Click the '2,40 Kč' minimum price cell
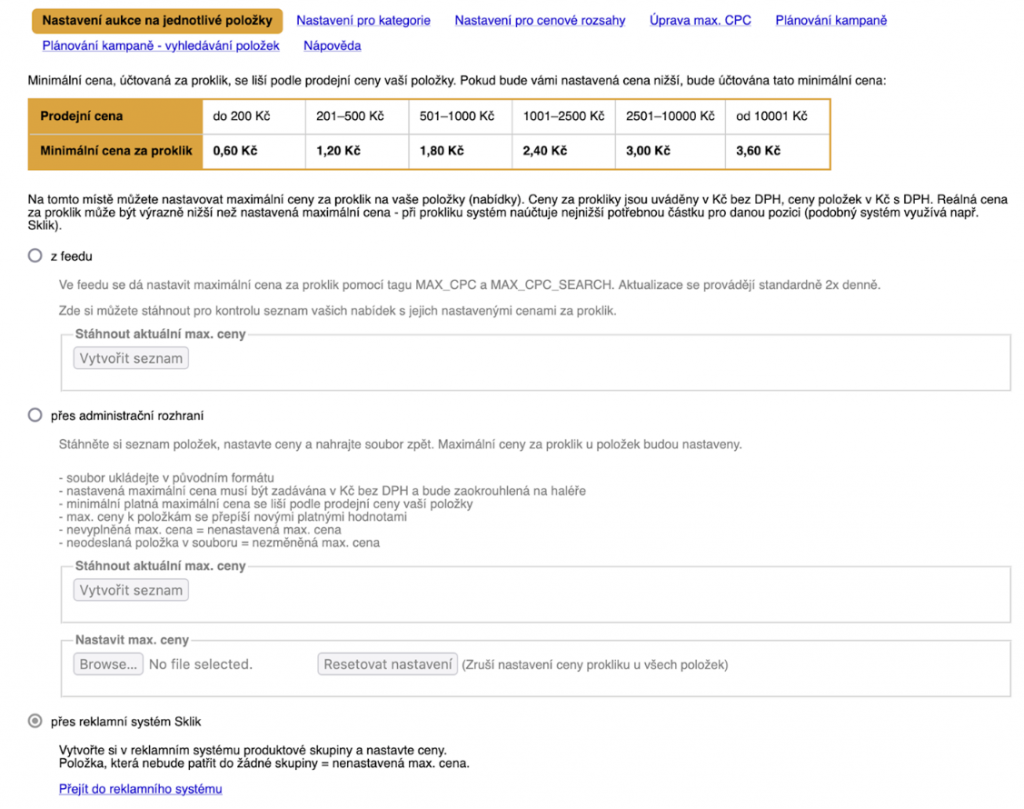Viewport: 1024px width, 809px height. pyautogui.click(x=564, y=151)
